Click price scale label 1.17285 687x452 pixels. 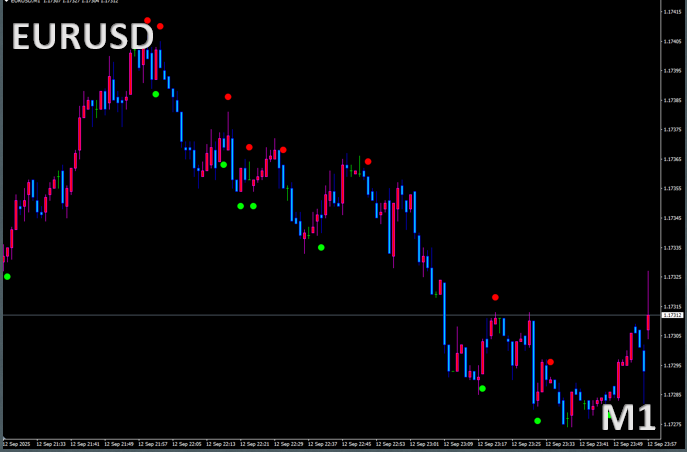(x=673, y=395)
